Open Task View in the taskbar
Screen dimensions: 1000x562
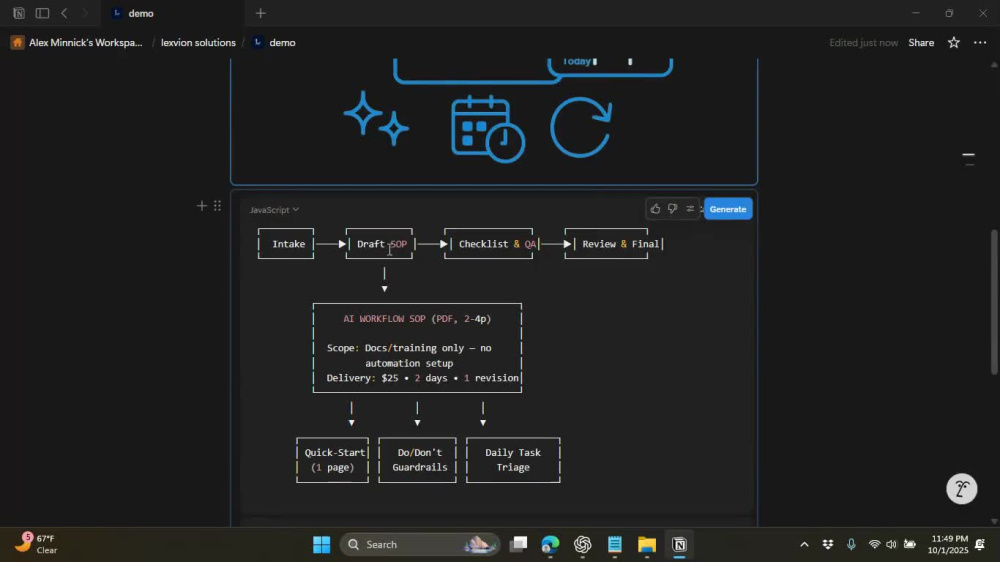(x=518, y=544)
